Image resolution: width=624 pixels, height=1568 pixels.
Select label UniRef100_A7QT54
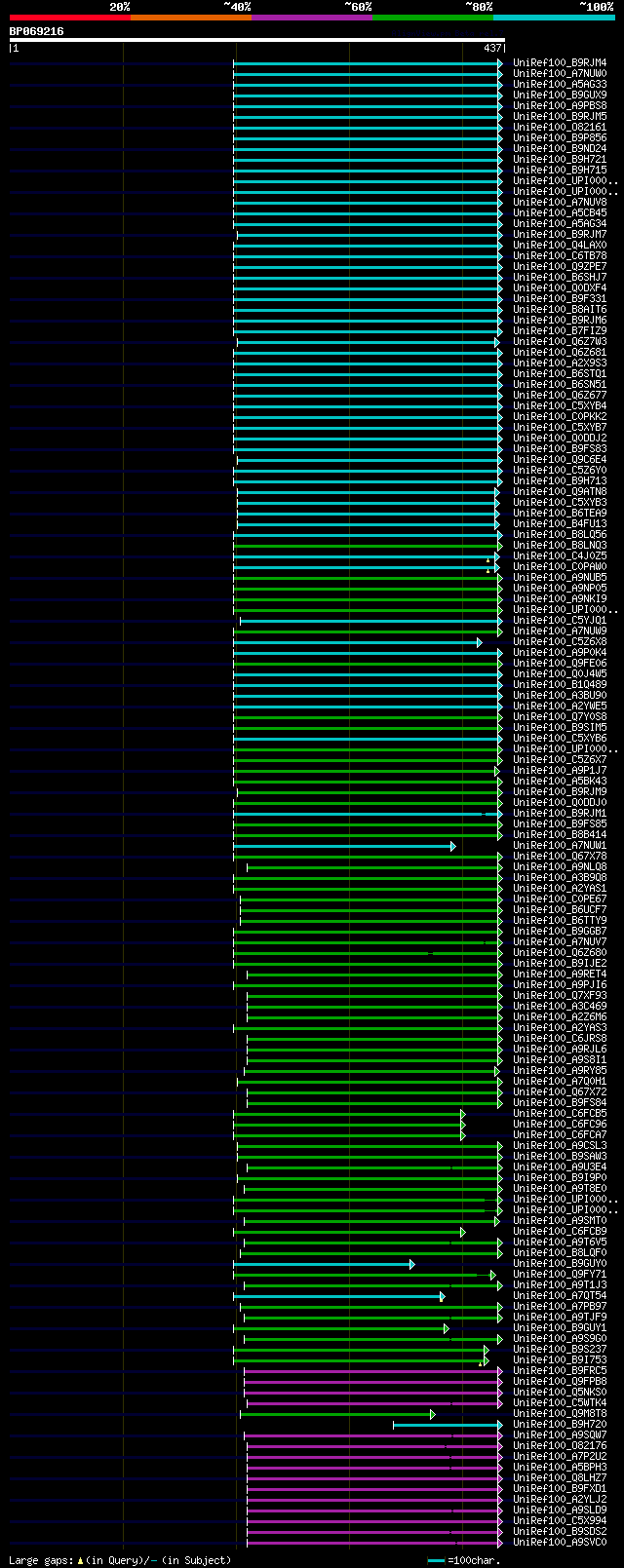(x=560, y=1296)
